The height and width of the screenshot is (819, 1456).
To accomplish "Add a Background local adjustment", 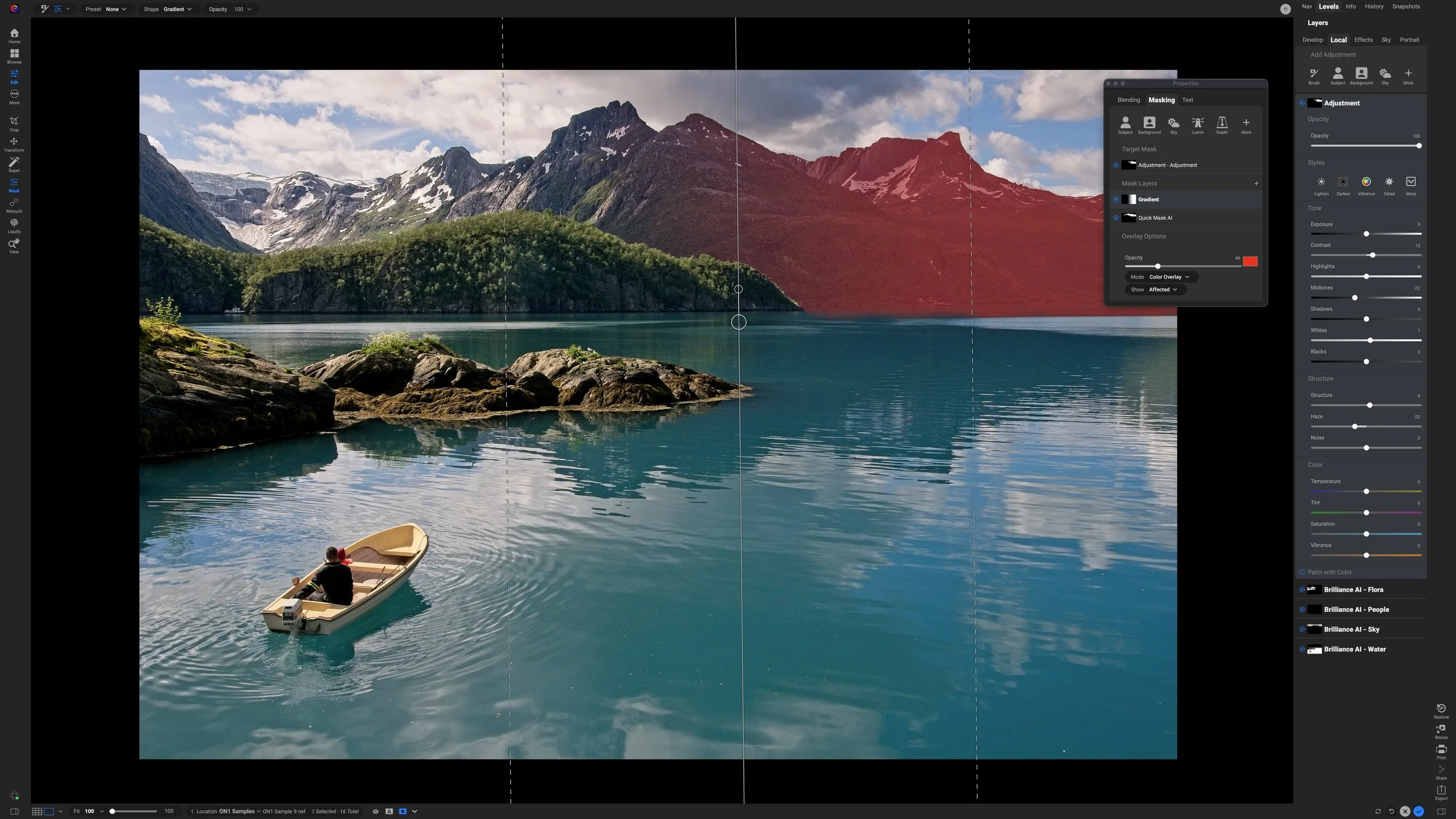I will [x=1361, y=76].
